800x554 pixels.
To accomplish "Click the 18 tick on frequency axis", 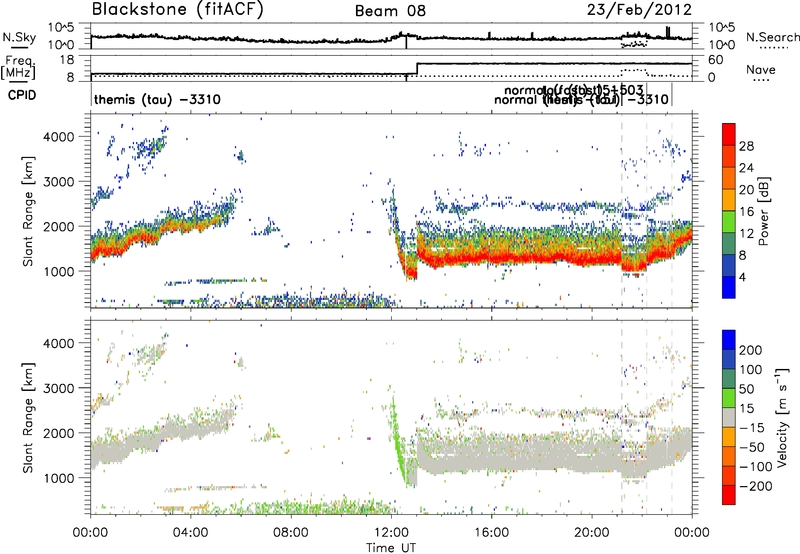I will click(66, 60).
